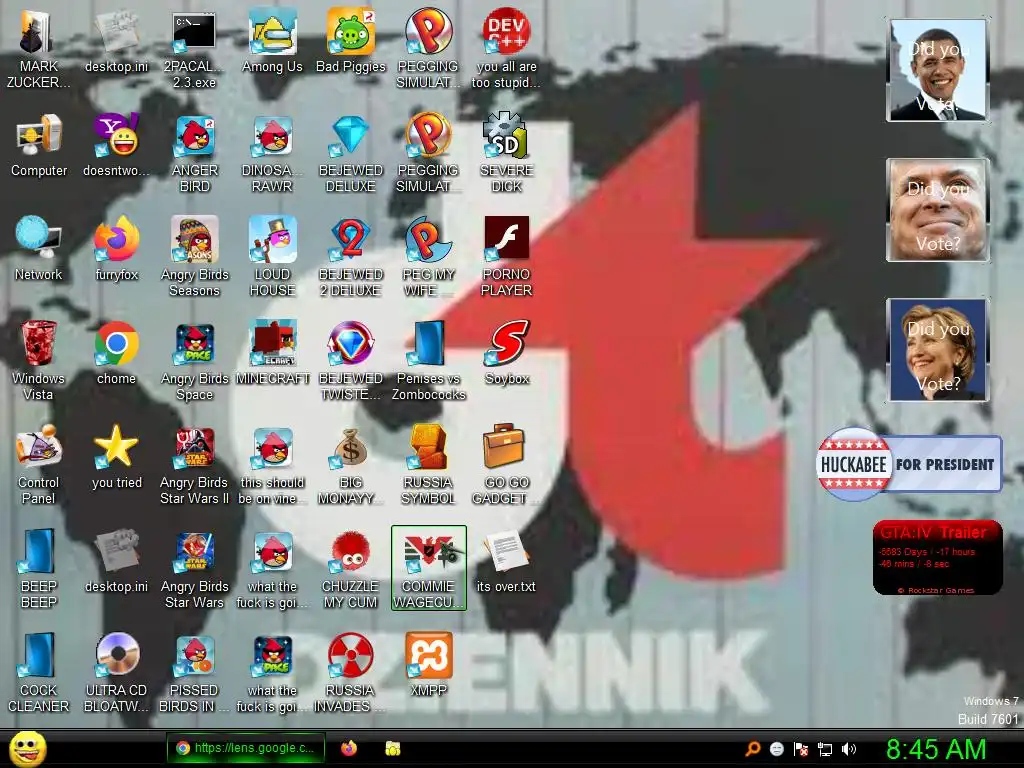
Task: Click the Huckabee For President banner gadget
Action: (909, 464)
